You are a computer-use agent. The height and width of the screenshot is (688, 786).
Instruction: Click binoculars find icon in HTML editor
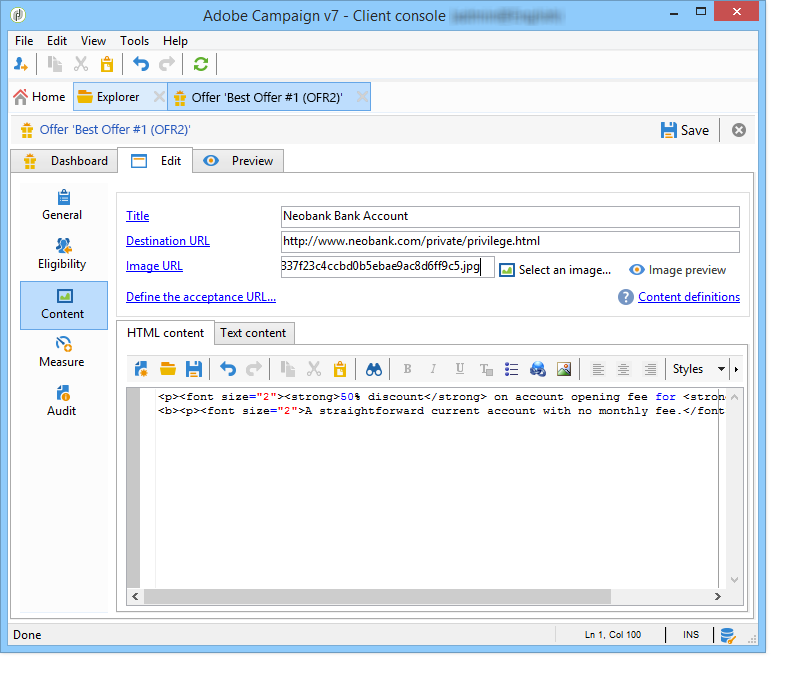pyautogui.click(x=374, y=370)
